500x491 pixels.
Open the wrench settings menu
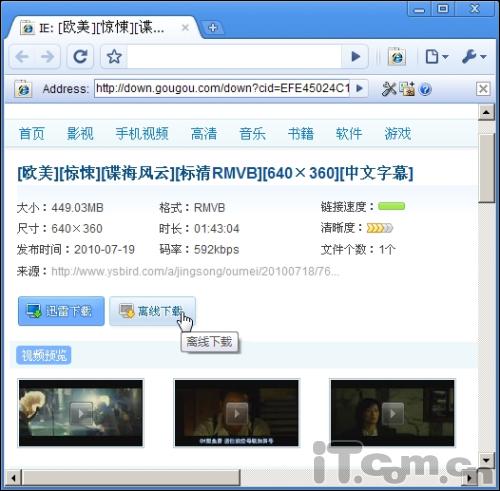474,57
